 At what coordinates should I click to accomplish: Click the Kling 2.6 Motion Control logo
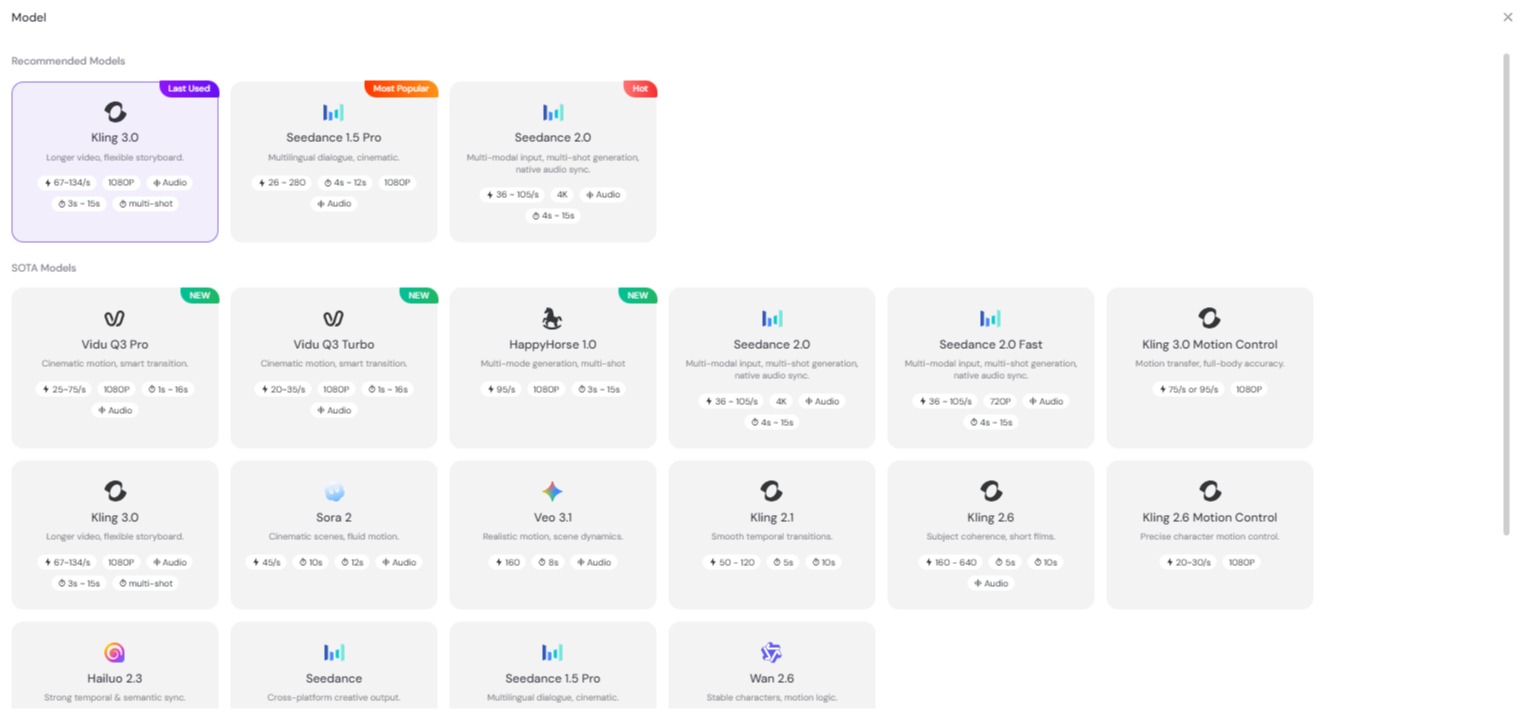[x=1209, y=492]
